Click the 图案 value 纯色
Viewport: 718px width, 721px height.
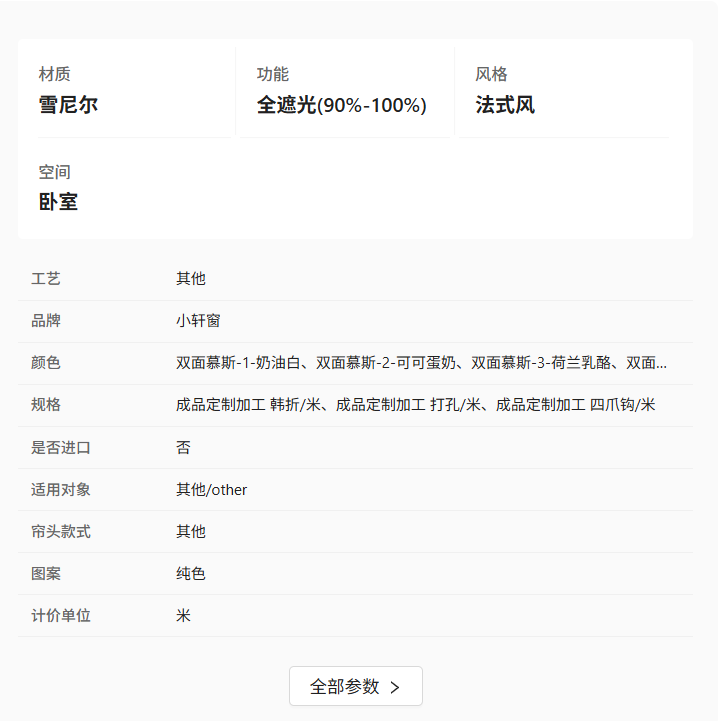pos(191,574)
